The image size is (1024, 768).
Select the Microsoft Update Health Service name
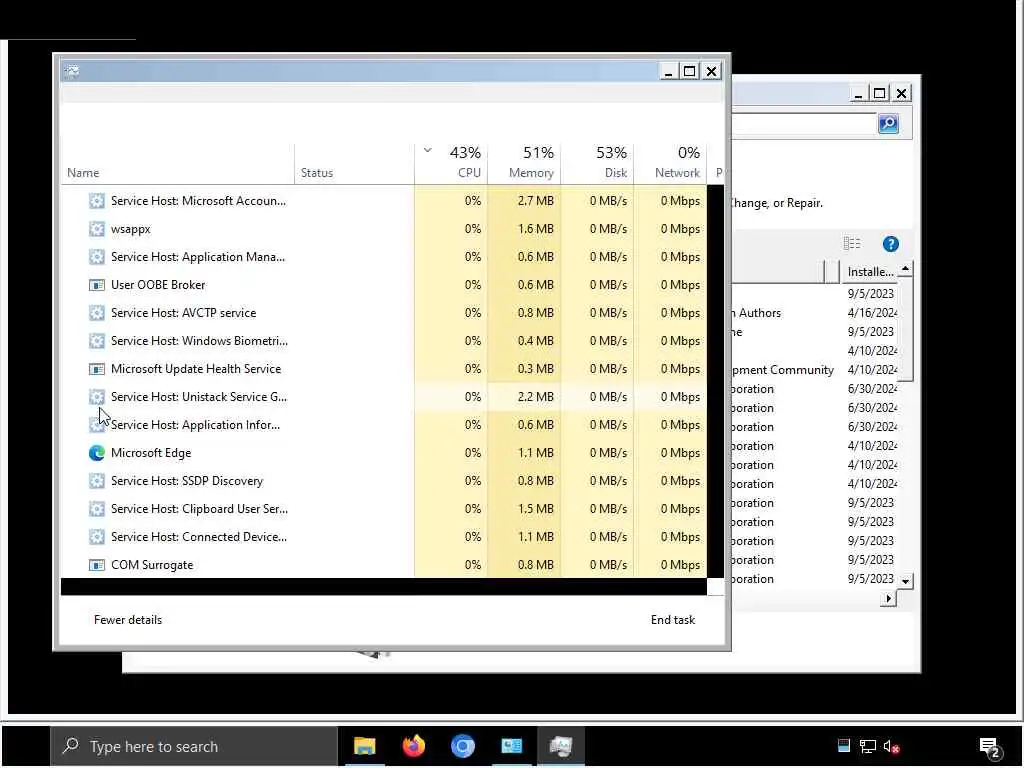pos(196,370)
